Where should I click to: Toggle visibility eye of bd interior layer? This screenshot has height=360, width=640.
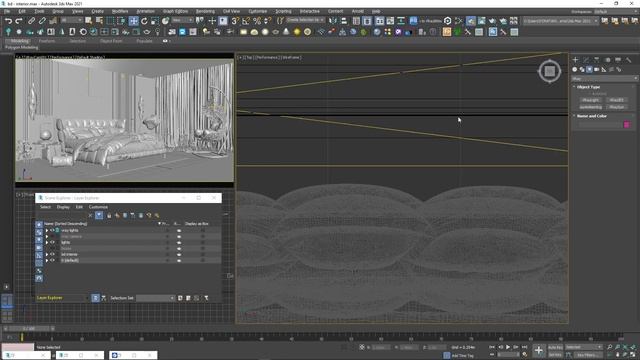point(52,254)
